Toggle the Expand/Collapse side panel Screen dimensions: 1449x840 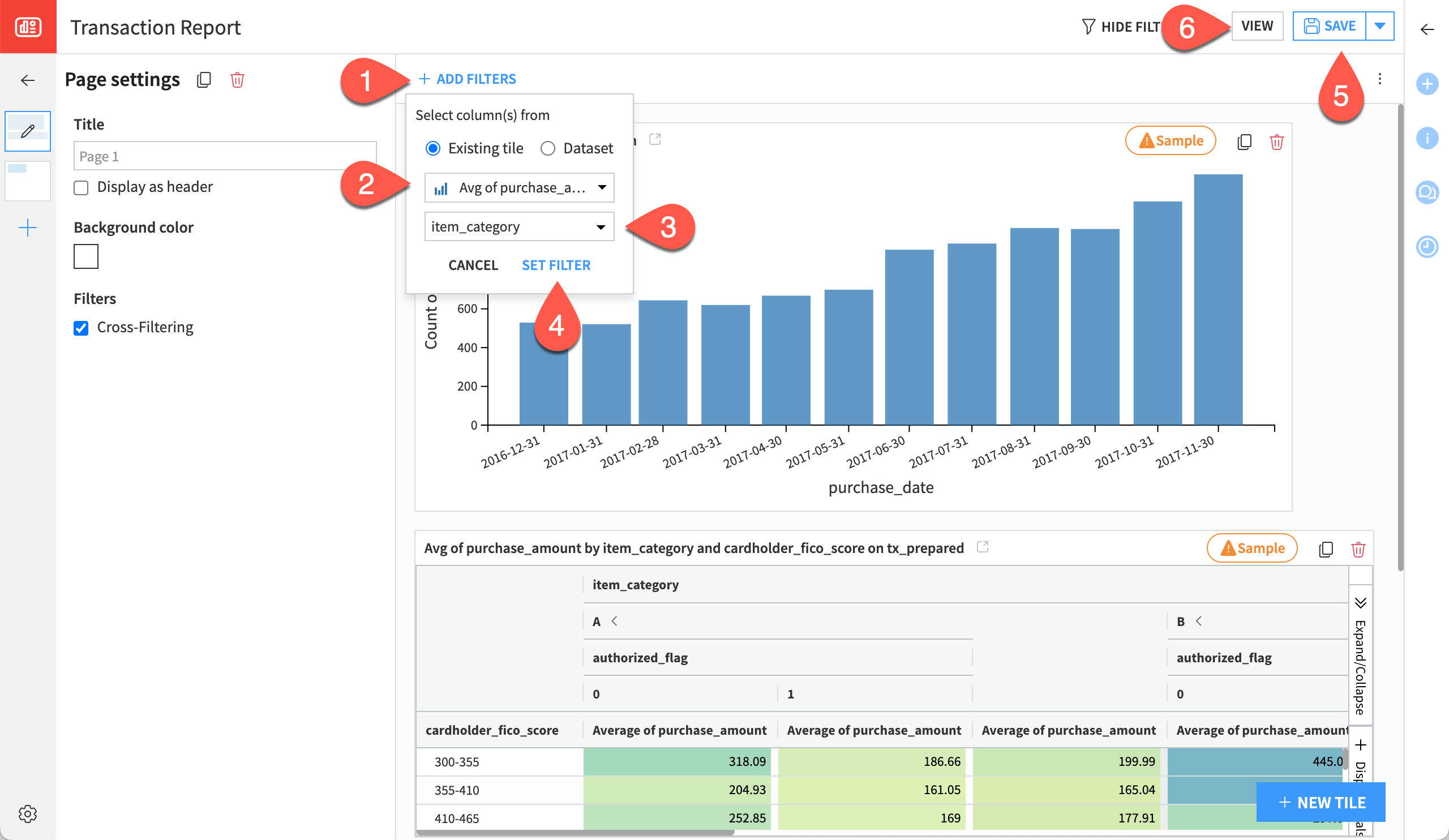point(1361,655)
